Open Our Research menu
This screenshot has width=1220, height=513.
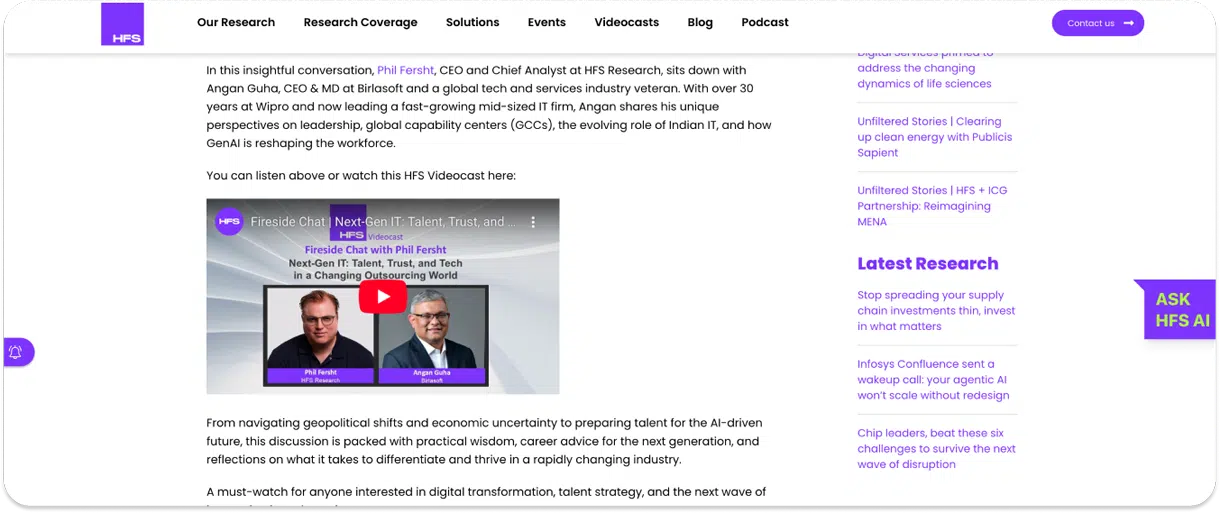(x=236, y=22)
